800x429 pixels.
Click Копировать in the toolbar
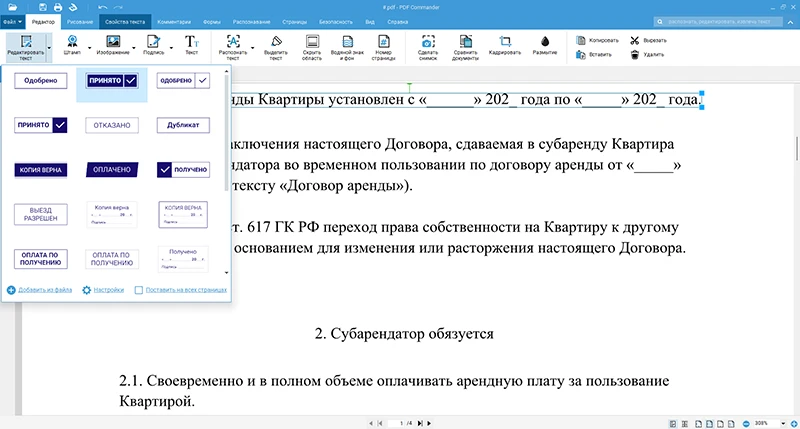tap(597, 40)
